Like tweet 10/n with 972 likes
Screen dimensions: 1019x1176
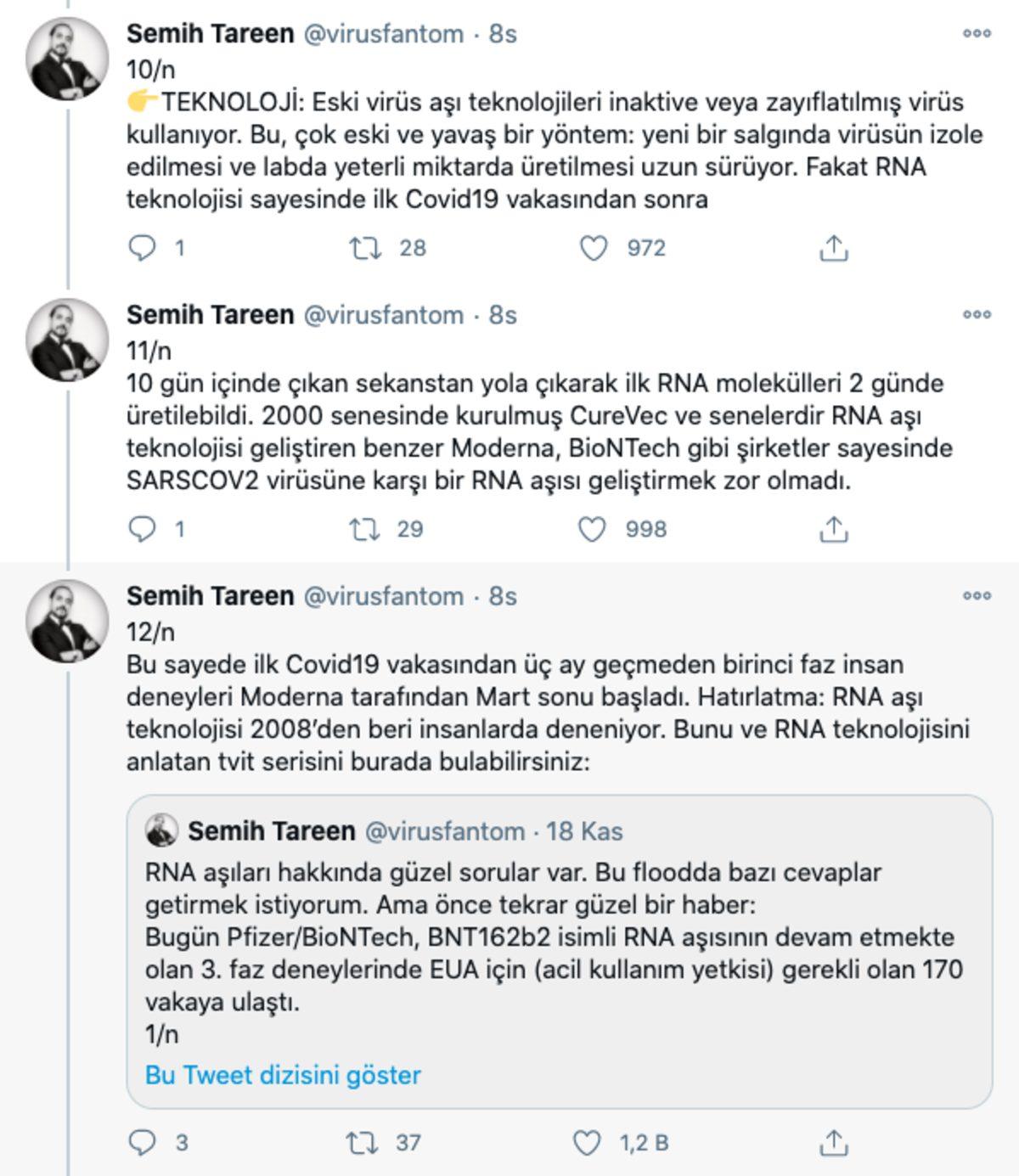click(x=592, y=249)
